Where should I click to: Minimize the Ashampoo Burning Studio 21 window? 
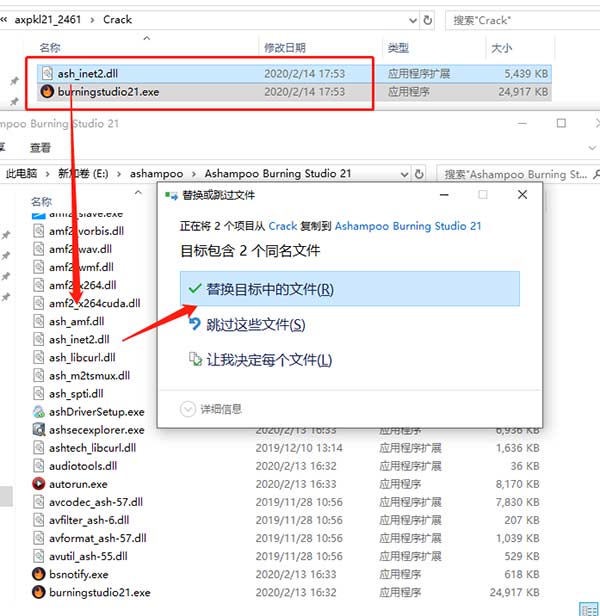[x=522, y=123]
